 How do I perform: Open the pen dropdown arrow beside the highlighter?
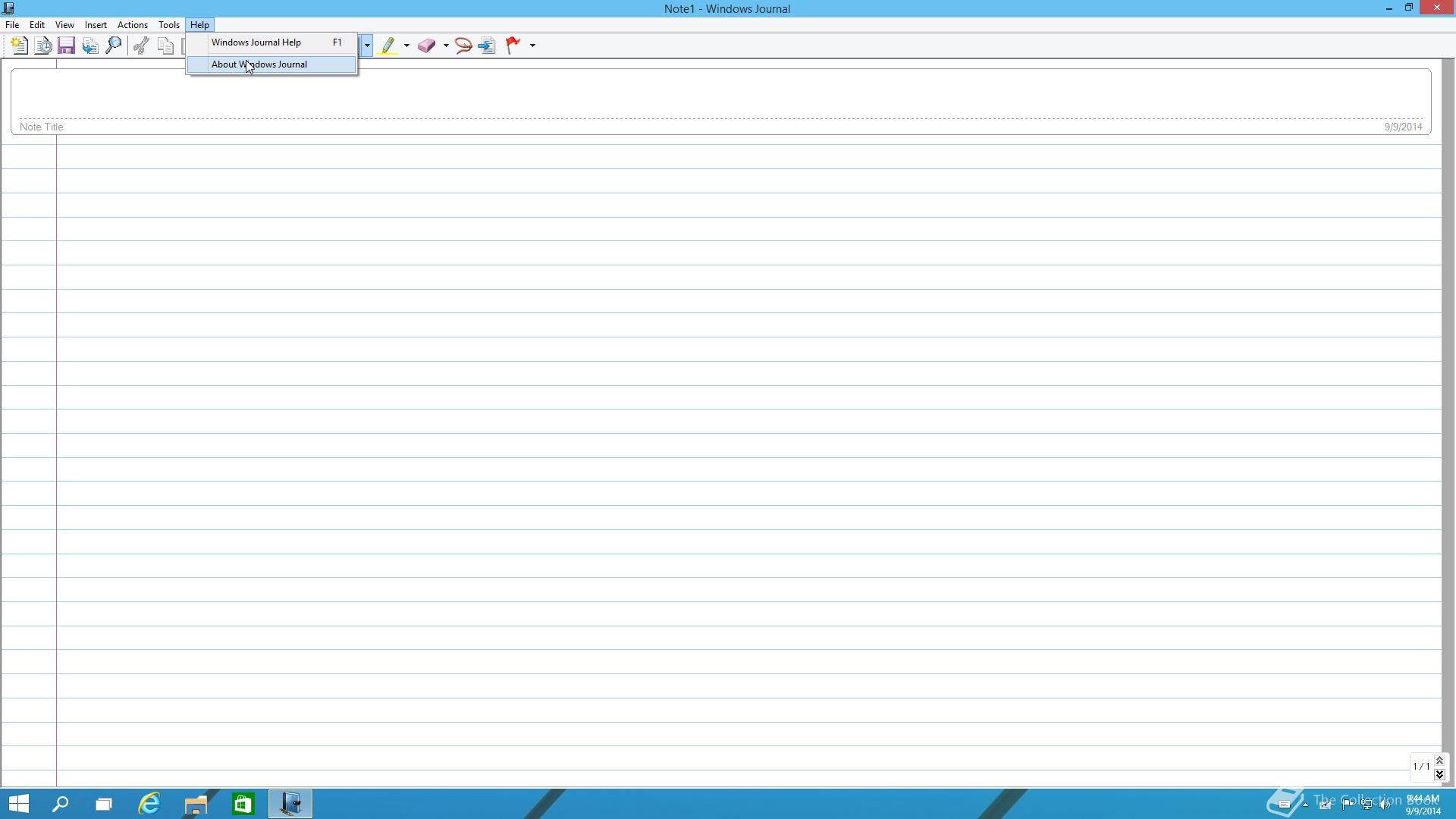367,45
